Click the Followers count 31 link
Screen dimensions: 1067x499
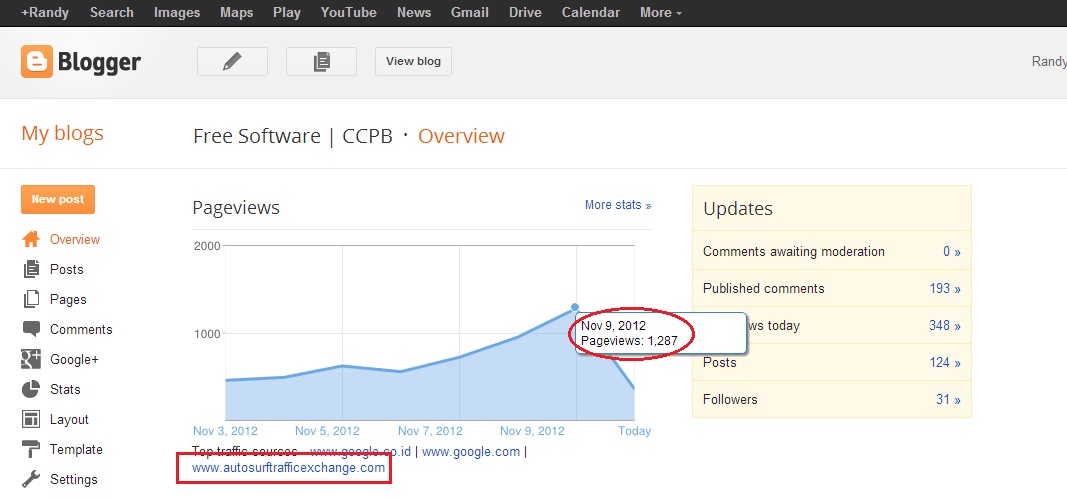[x=948, y=400]
